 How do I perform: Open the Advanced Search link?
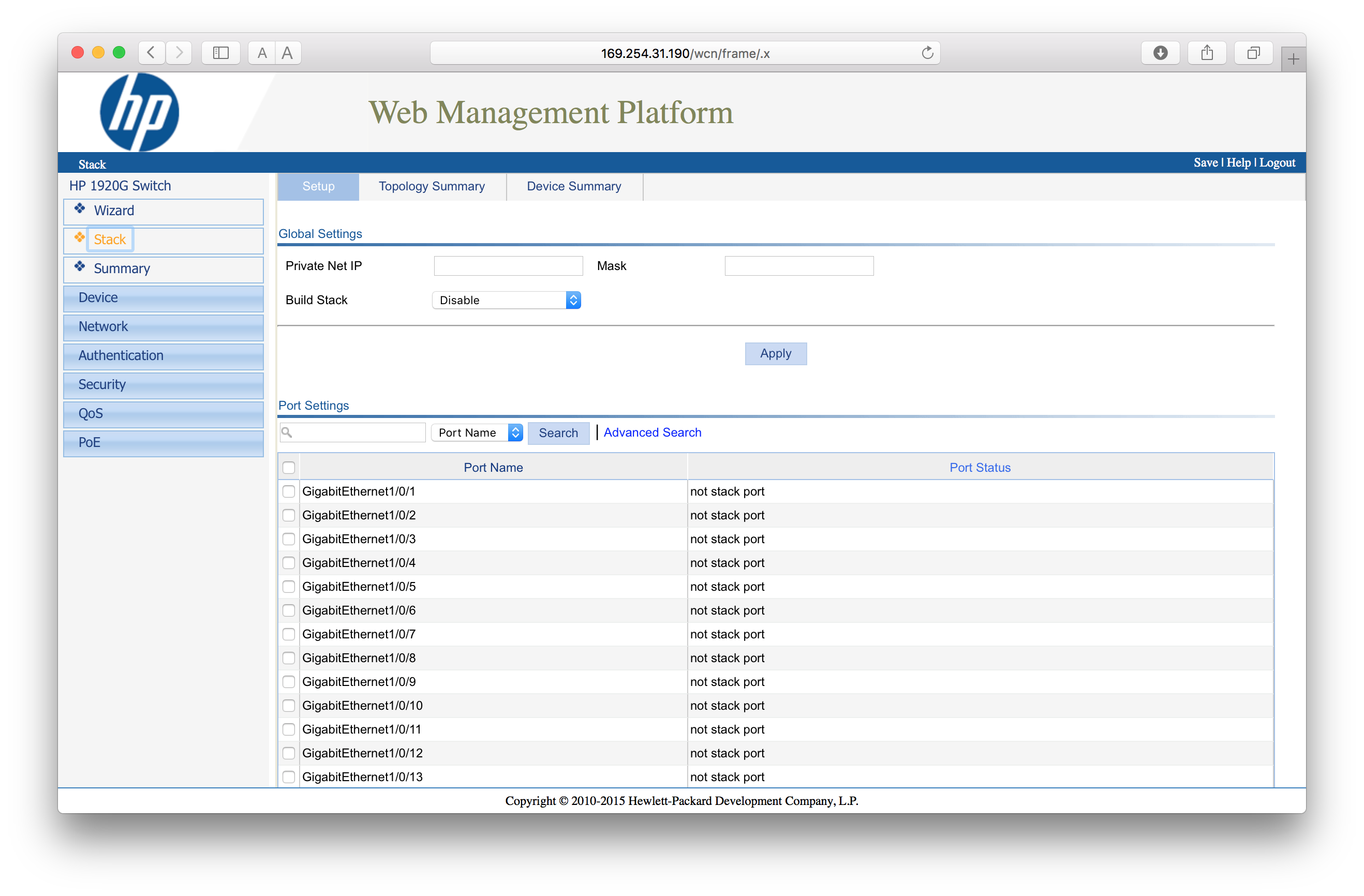[652, 432]
